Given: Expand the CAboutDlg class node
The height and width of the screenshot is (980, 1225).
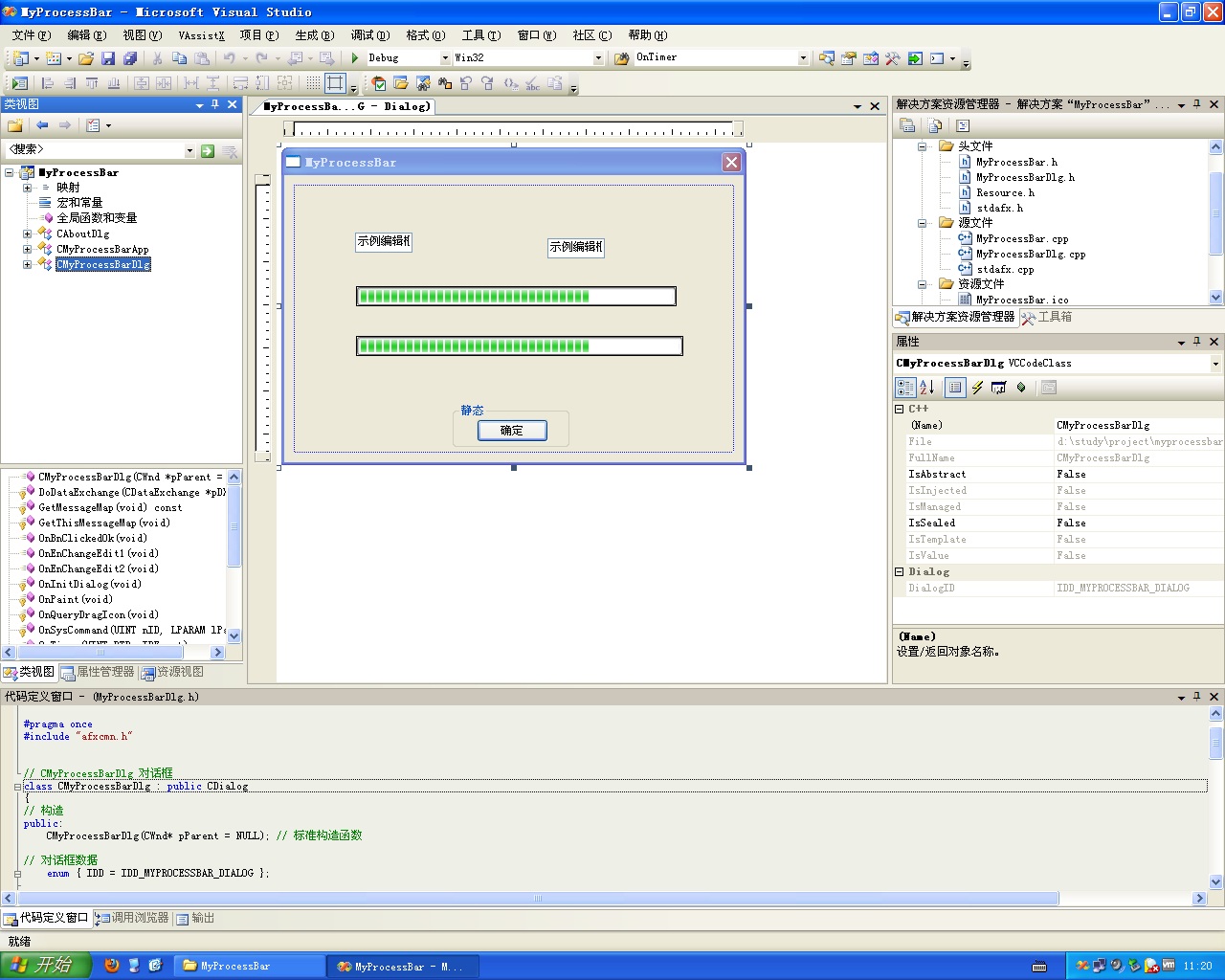Looking at the screenshot, I should click(x=28, y=234).
